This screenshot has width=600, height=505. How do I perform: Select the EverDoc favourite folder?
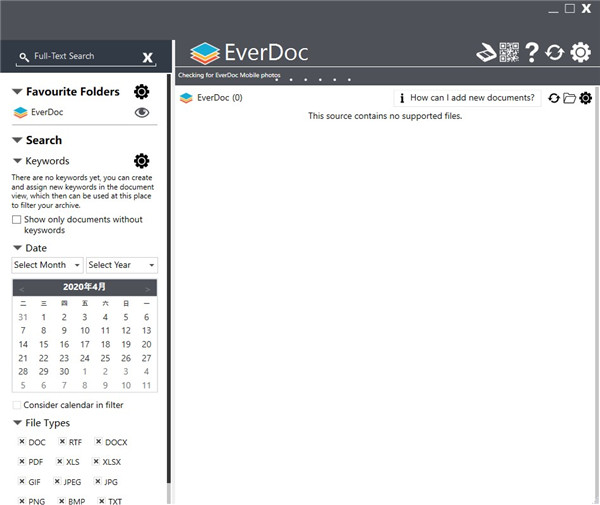point(47,112)
